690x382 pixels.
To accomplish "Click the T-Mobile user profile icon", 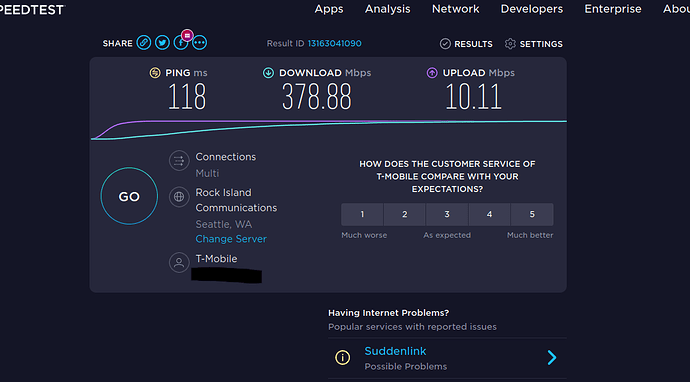I will click(x=179, y=262).
